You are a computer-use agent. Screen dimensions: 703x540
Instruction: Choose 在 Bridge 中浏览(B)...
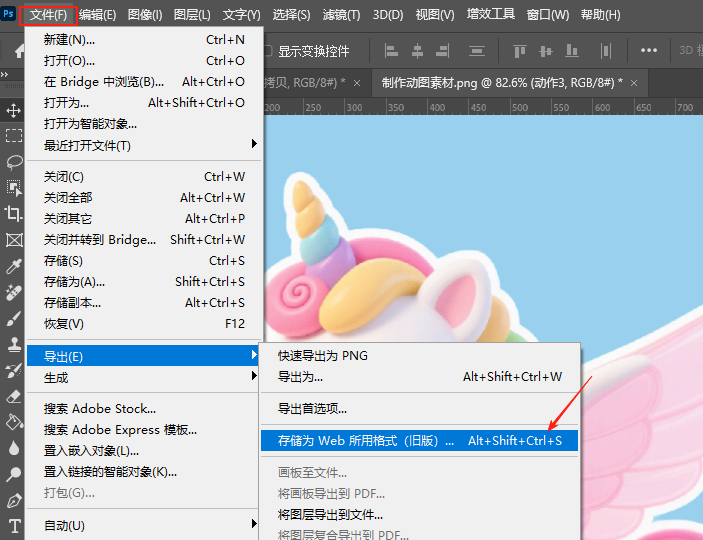click(x=143, y=81)
